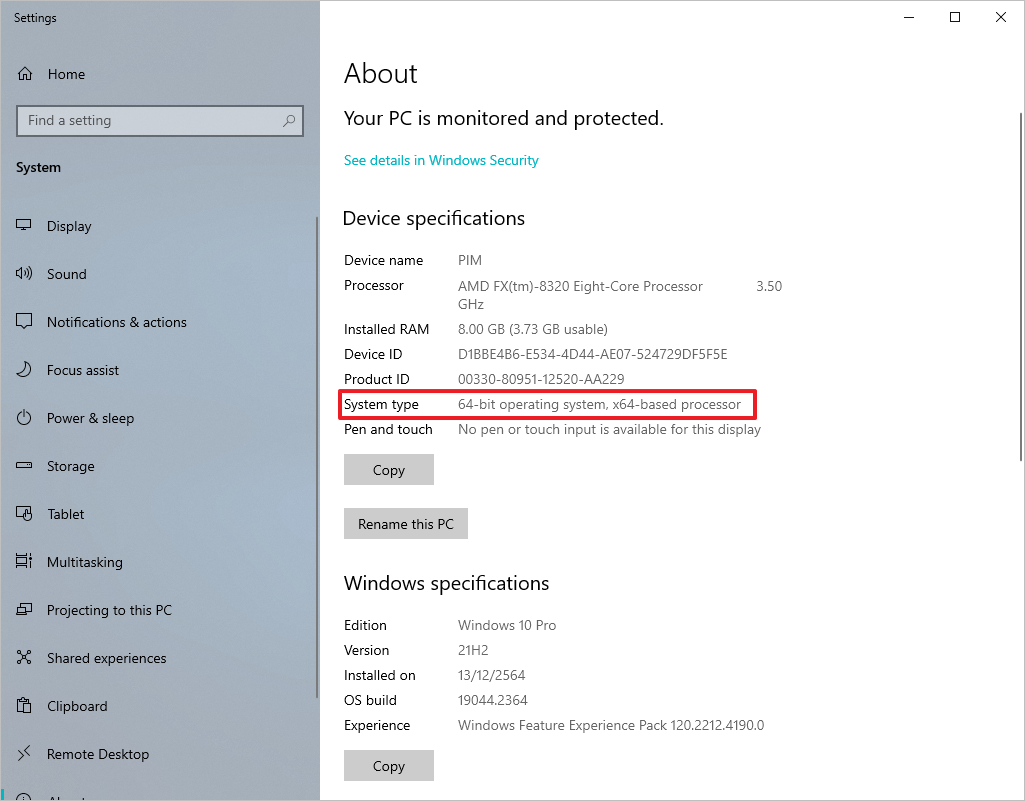This screenshot has height=801, width=1025.
Task: Click the Clipboard icon
Action: click(24, 706)
